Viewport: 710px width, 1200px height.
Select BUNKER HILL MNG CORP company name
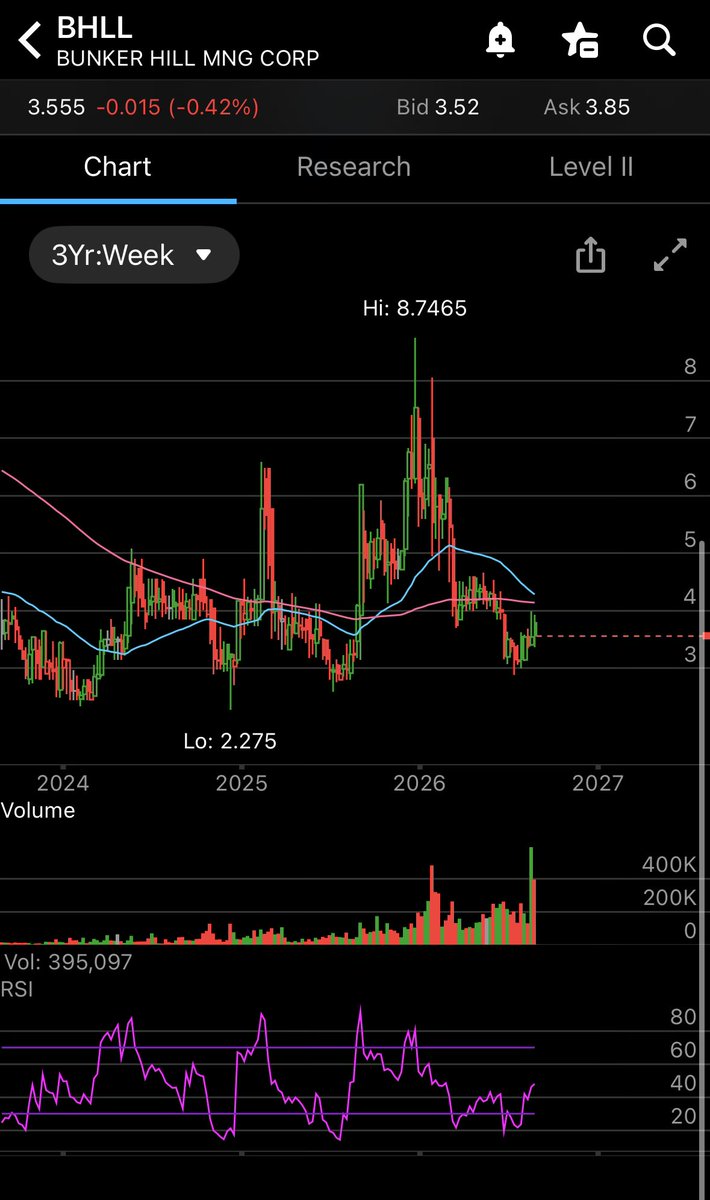coord(188,58)
